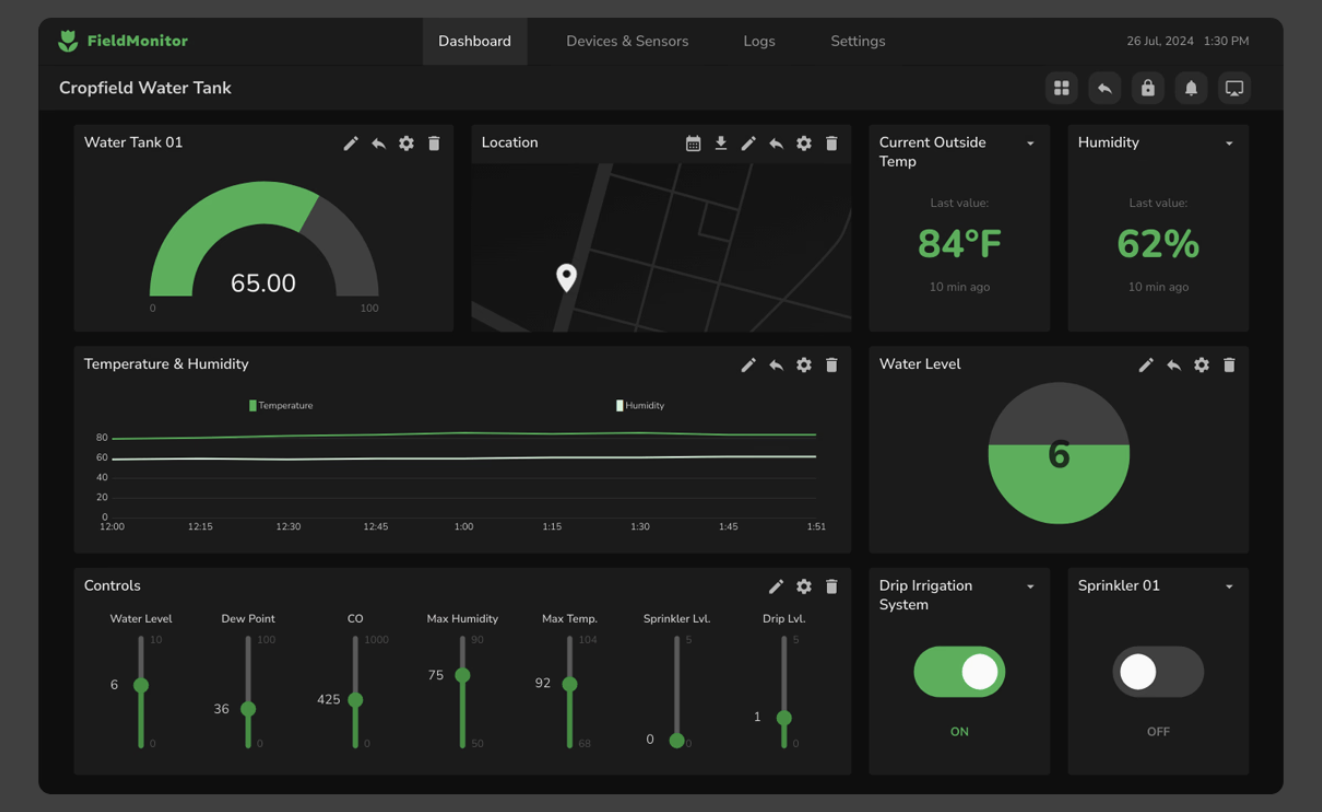Image resolution: width=1322 pixels, height=812 pixels.
Task: Click the header screen cast icon
Action: pos(1234,88)
